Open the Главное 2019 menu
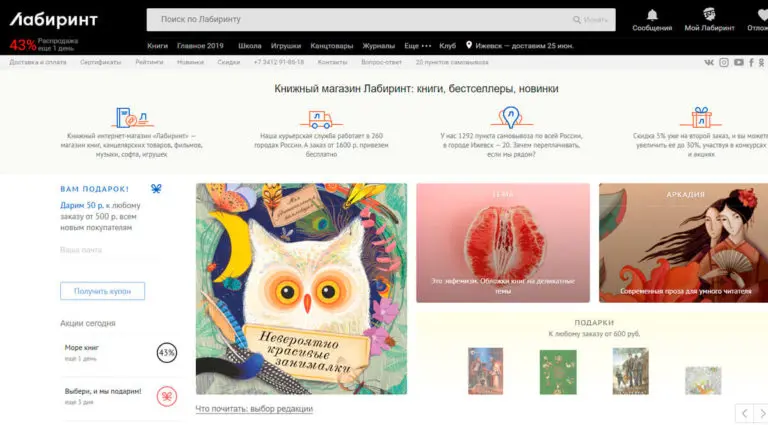 tap(200, 46)
